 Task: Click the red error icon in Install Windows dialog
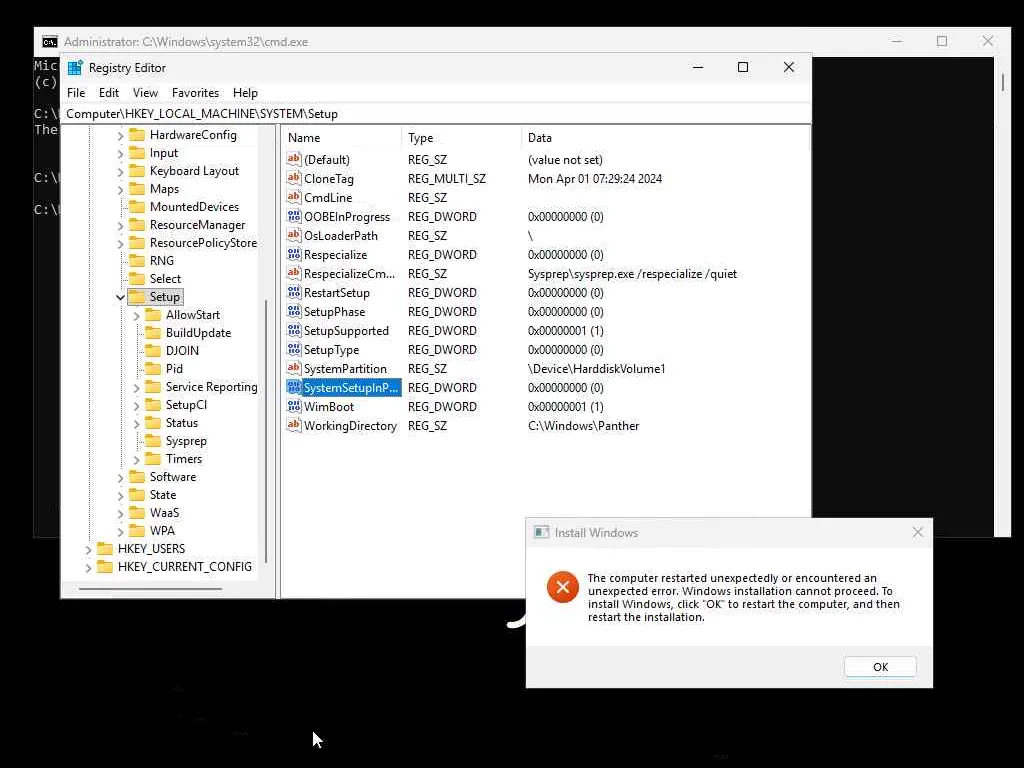point(562,587)
